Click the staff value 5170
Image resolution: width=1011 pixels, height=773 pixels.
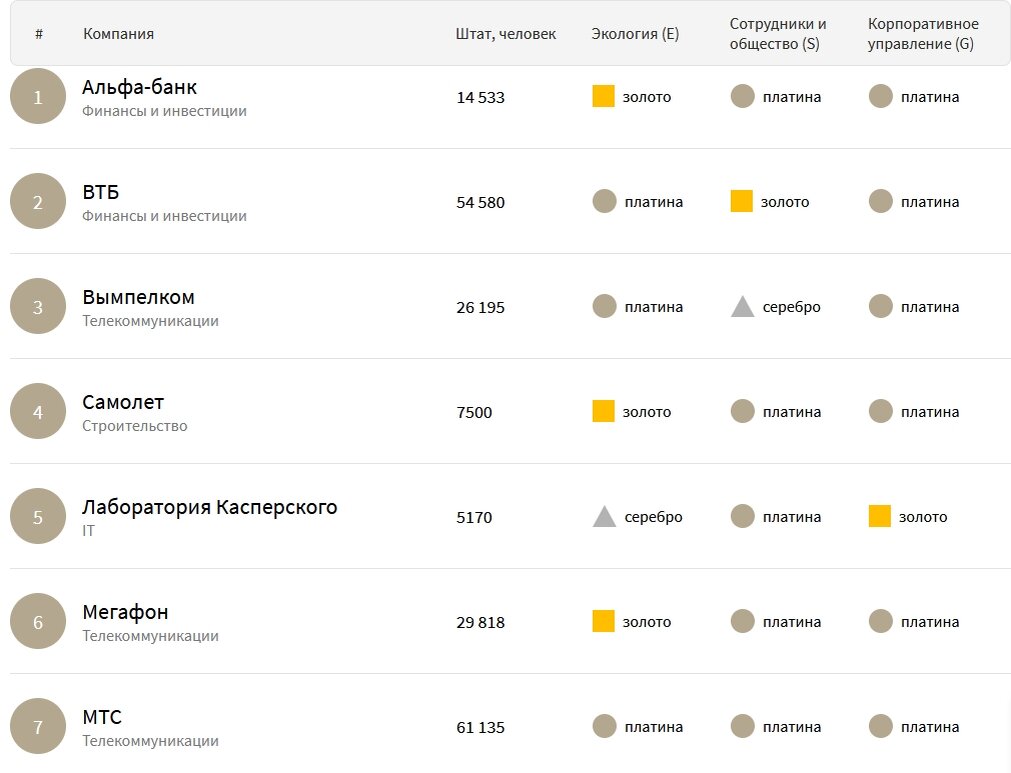coord(474,518)
